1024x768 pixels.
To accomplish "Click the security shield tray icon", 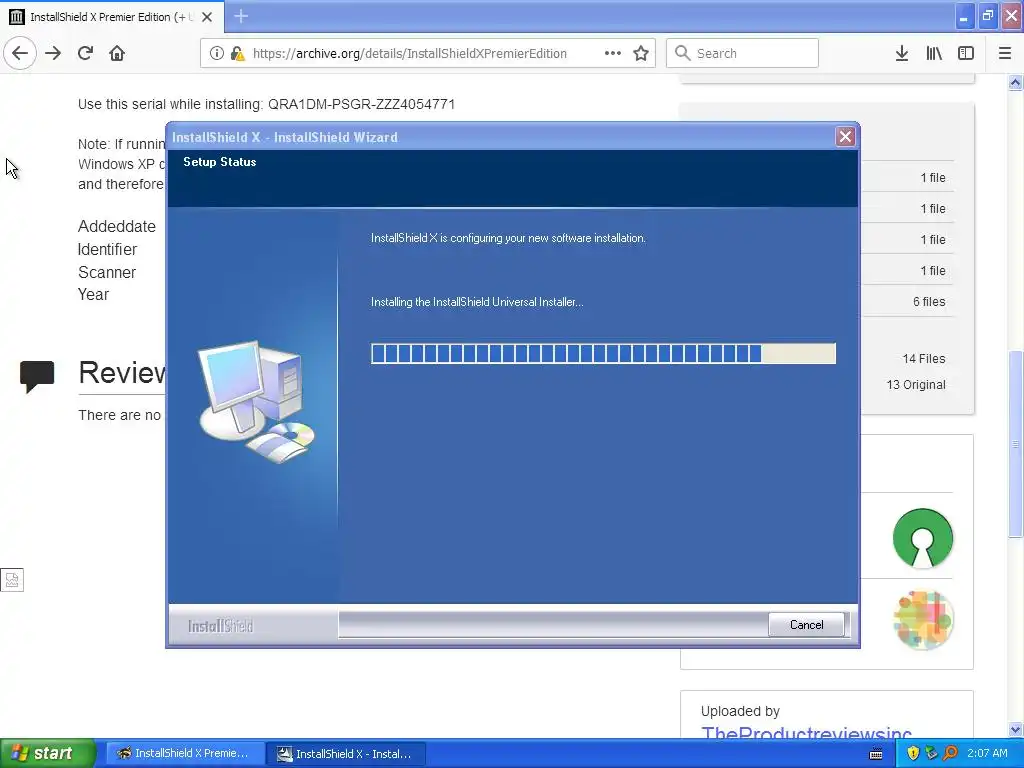I will pos(913,753).
